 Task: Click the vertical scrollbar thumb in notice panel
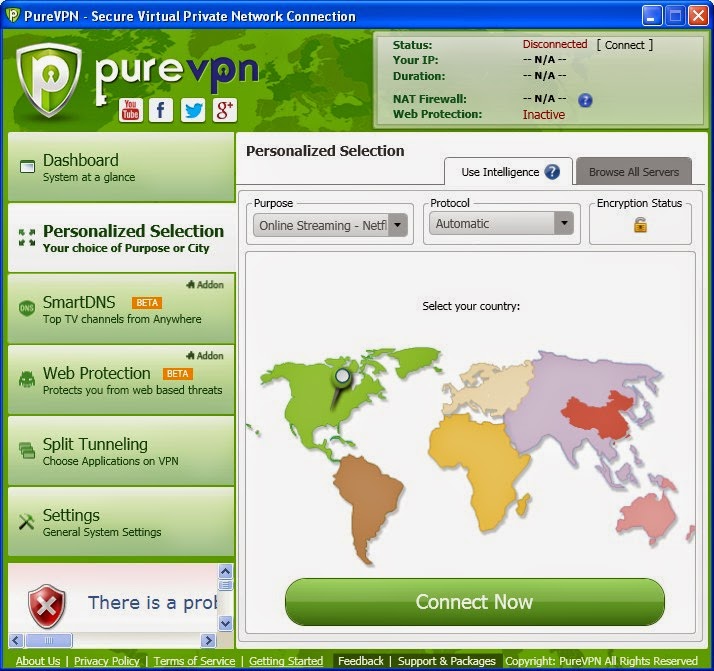(225, 585)
